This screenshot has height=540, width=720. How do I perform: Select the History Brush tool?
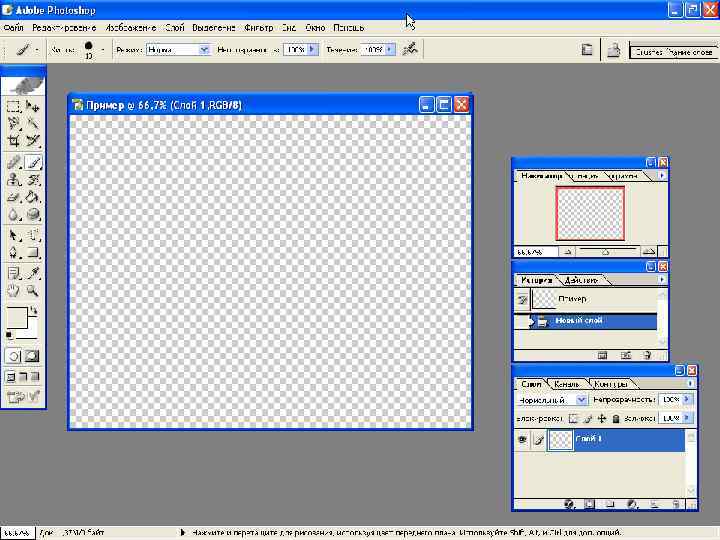(x=33, y=180)
